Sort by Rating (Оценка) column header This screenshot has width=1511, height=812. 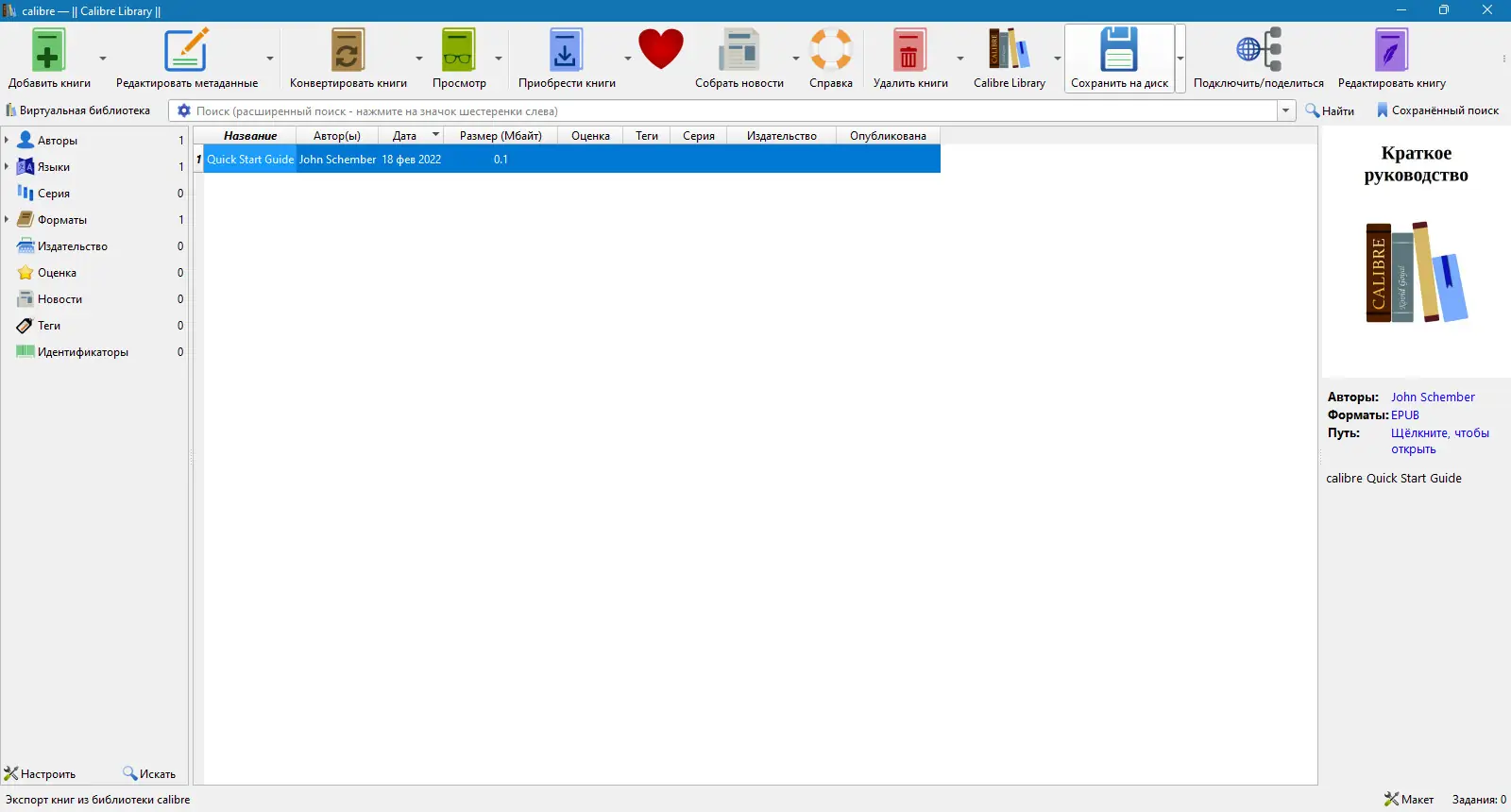click(x=590, y=136)
